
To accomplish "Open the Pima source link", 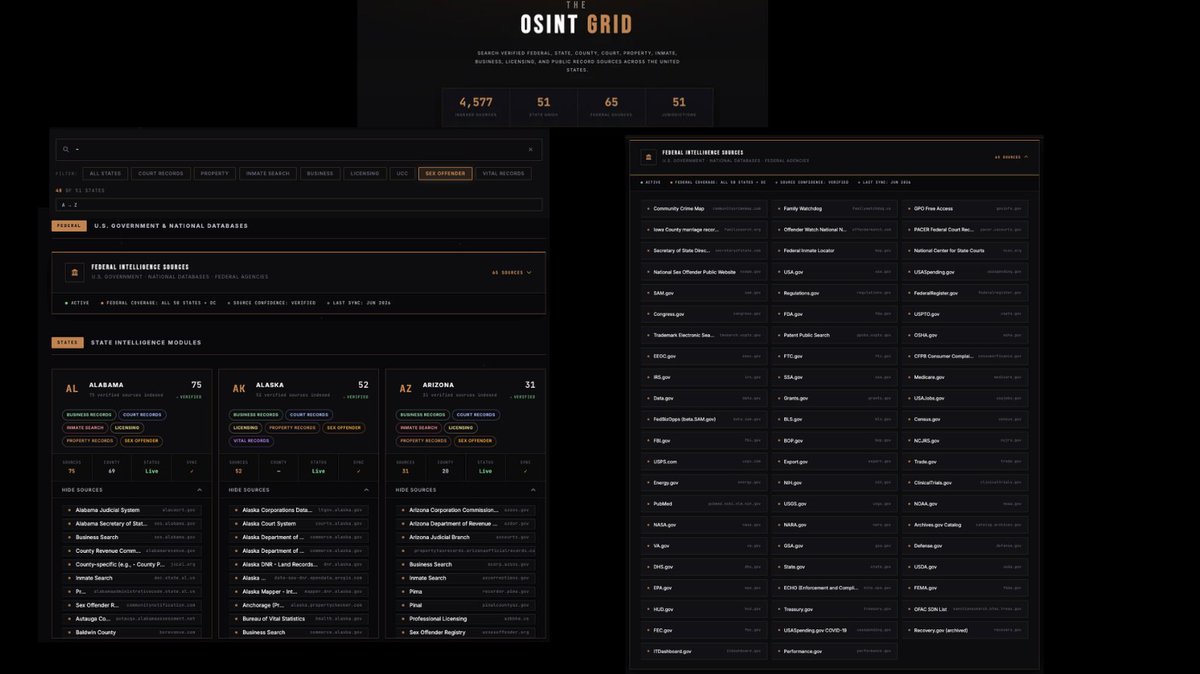I will [x=466, y=591].
